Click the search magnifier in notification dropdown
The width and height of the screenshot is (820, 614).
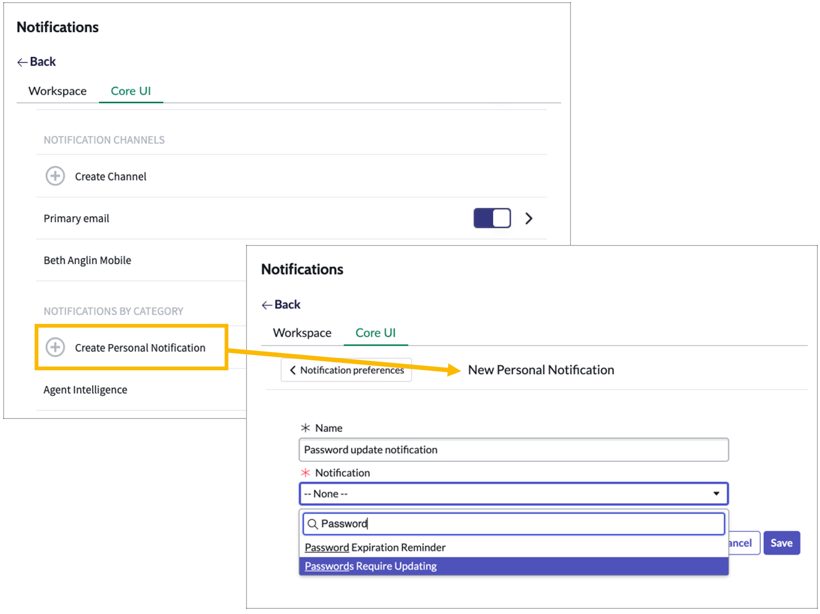312,523
